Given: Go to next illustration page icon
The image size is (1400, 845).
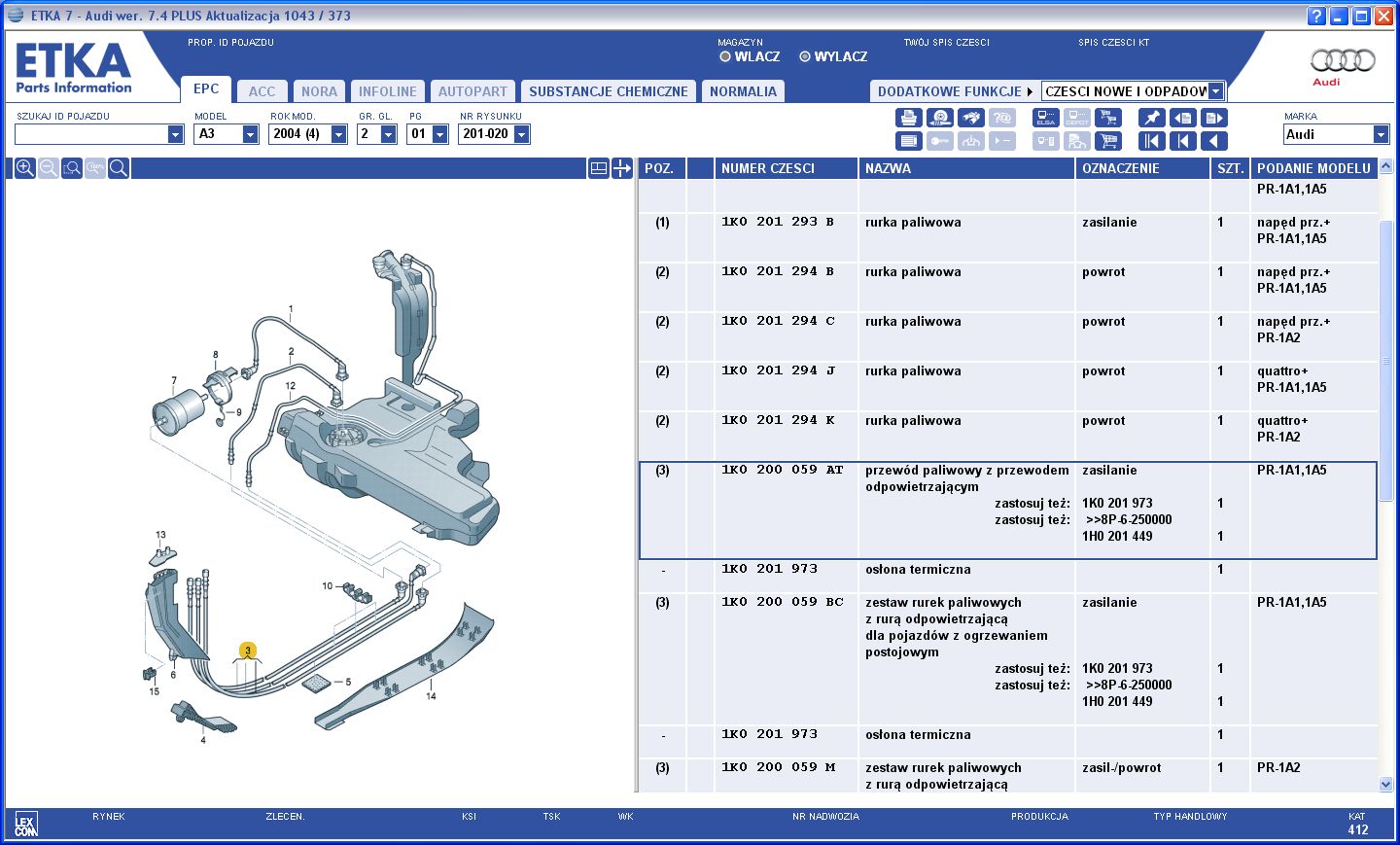Looking at the screenshot, I should pyautogui.click(x=1214, y=118).
